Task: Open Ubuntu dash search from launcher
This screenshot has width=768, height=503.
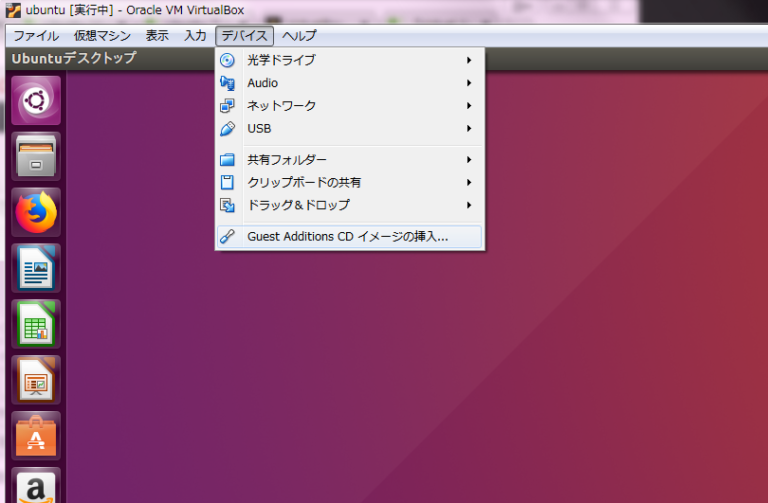Action: (36, 100)
